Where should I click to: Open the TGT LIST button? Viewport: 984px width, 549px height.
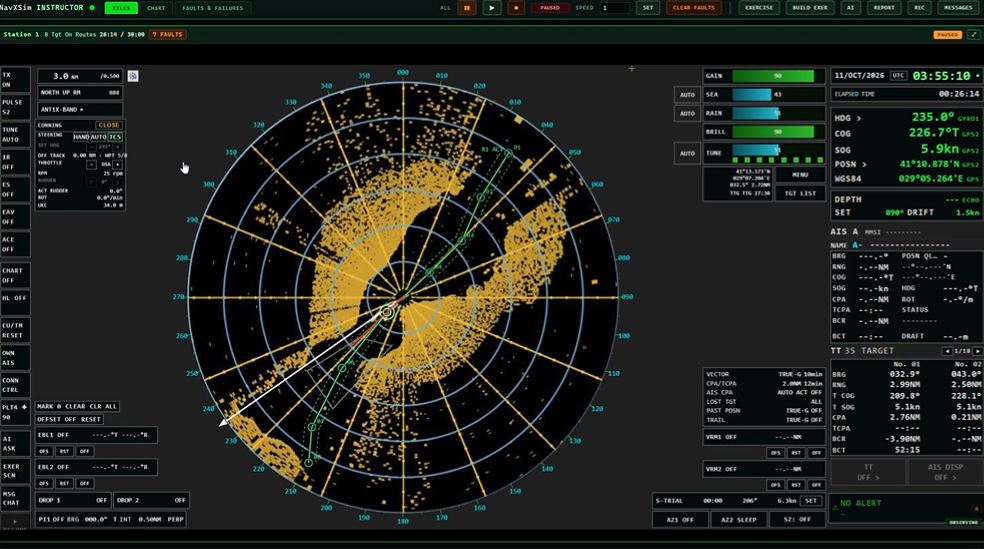click(x=800, y=193)
